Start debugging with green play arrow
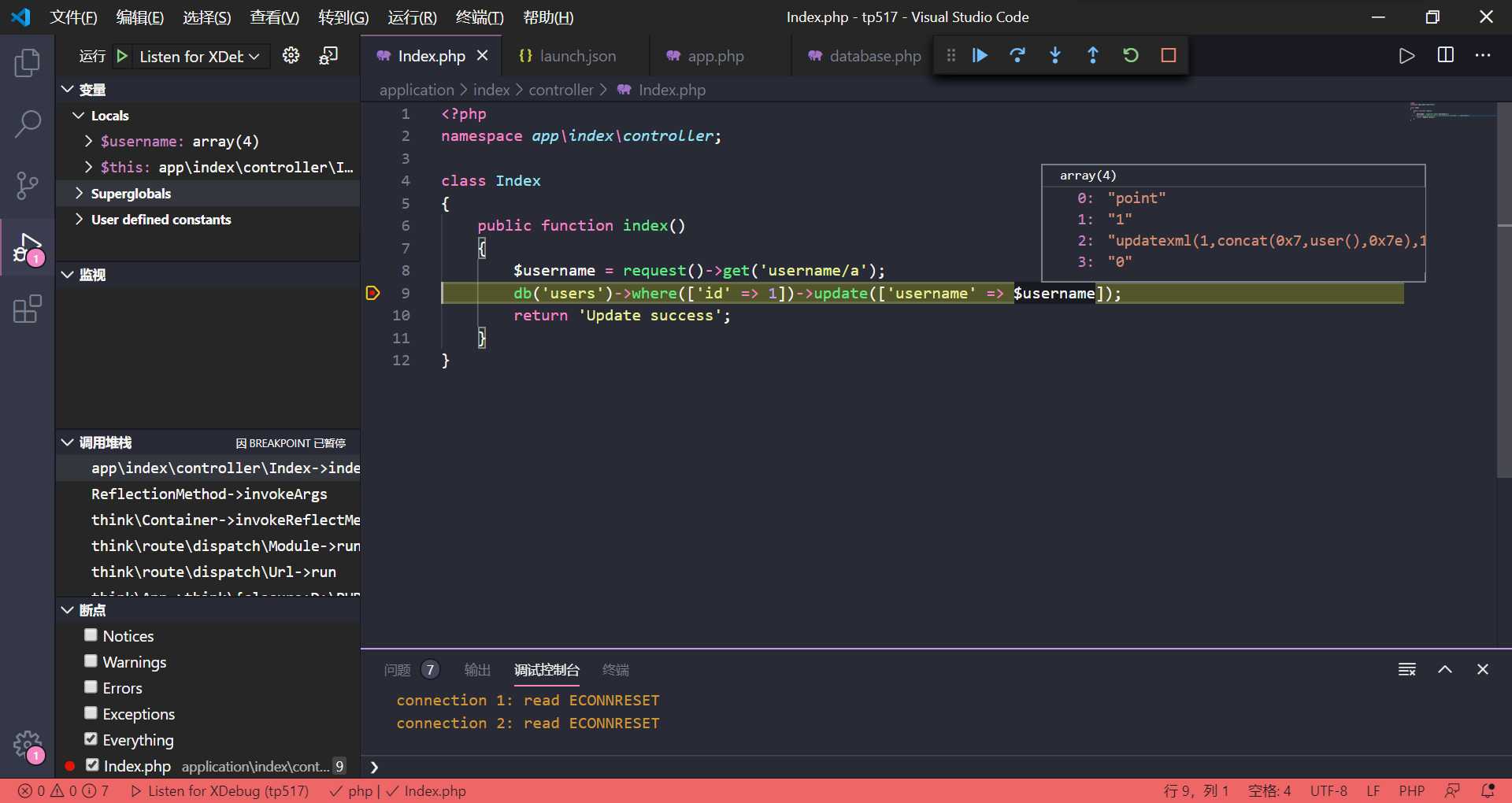This screenshot has height=803, width=1512. click(x=122, y=56)
